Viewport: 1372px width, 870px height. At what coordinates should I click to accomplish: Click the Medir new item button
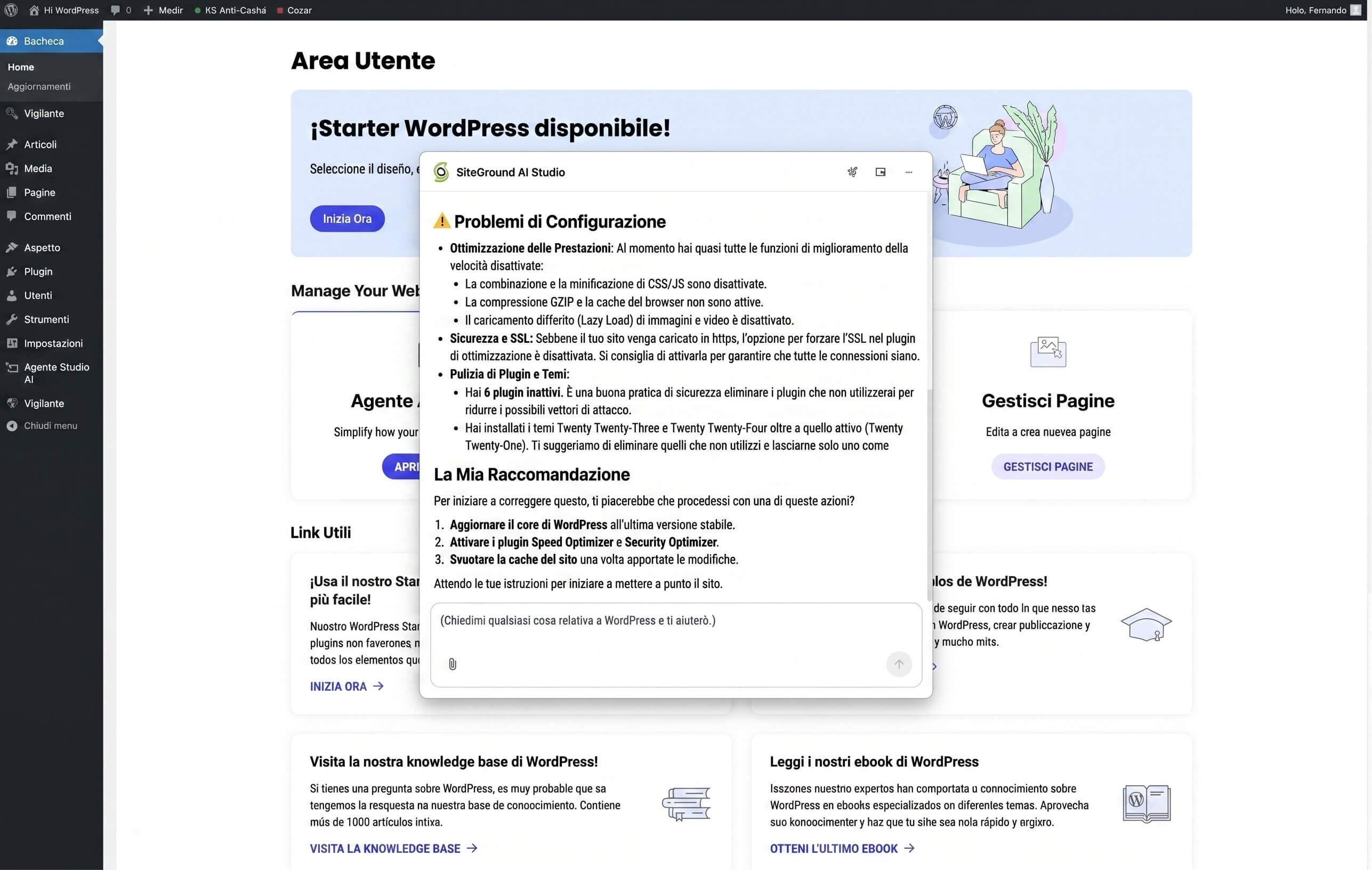pyautogui.click(x=163, y=10)
